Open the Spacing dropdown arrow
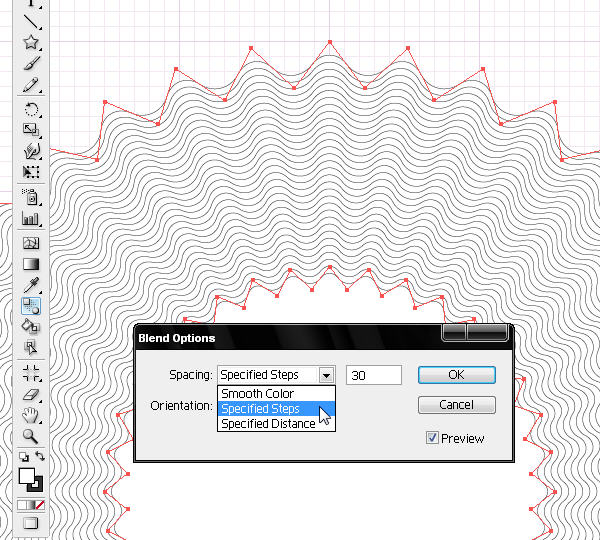The height and width of the screenshot is (540, 600). tap(326, 375)
